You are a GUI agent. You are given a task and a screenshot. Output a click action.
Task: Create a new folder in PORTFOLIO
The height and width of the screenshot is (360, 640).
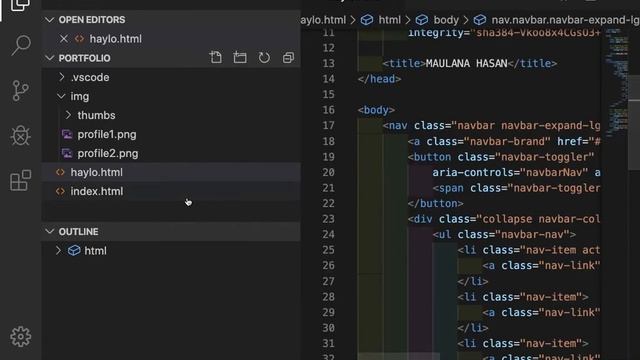pos(240,58)
